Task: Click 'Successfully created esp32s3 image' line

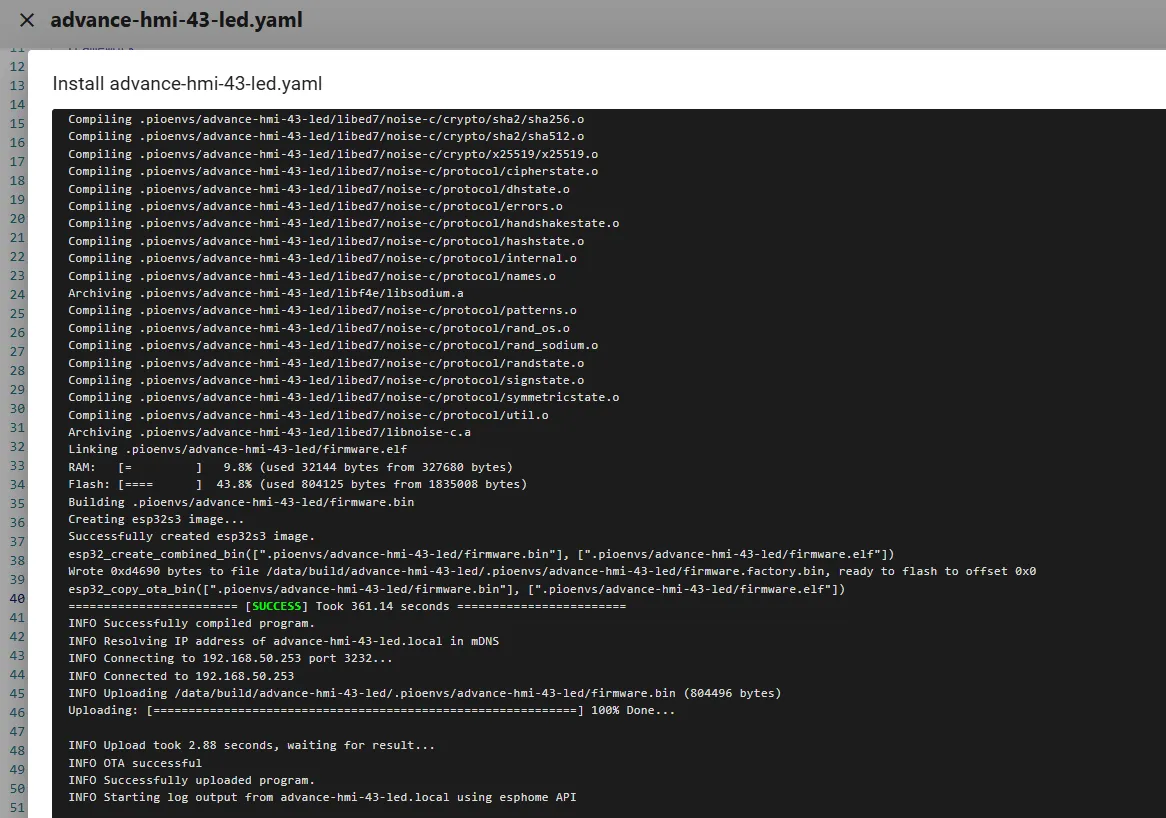Action: click(x=191, y=536)
